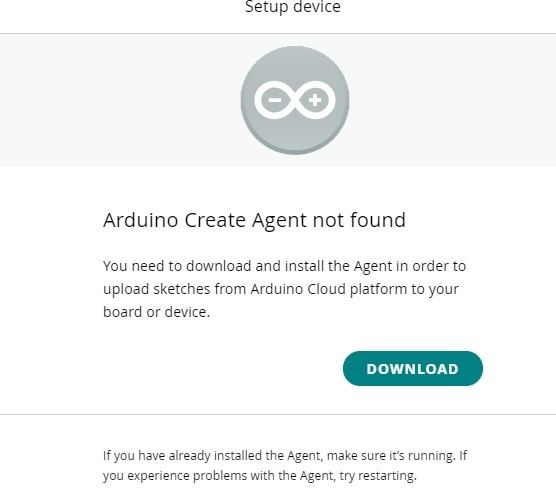The height and width of the screenshot is (492, 556).
Task: Click the plus symbol inside Arduino logo
Action: pos(315,100)
